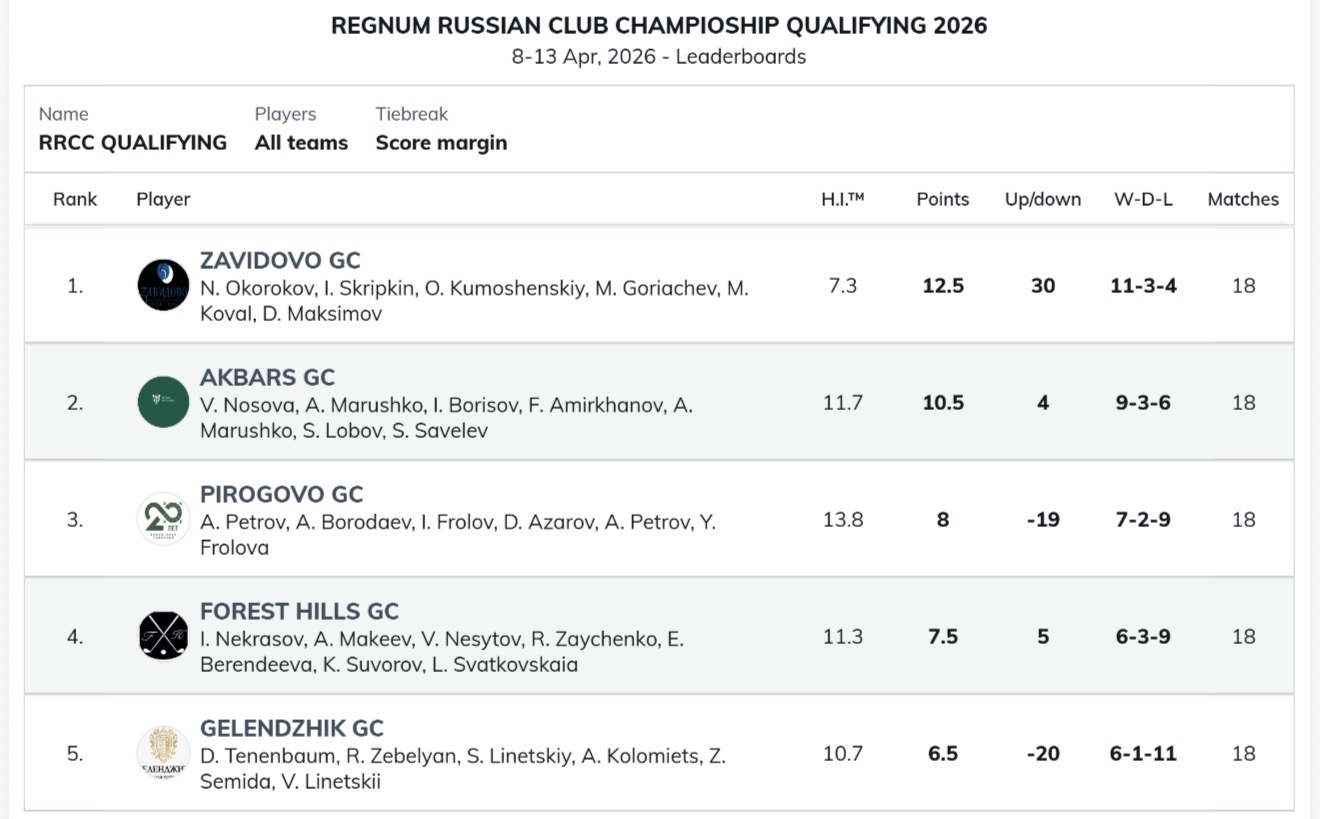Screen dimensions: 1320x819
Task: Open the All teams players filter
Action: click(x=301, y=143)
